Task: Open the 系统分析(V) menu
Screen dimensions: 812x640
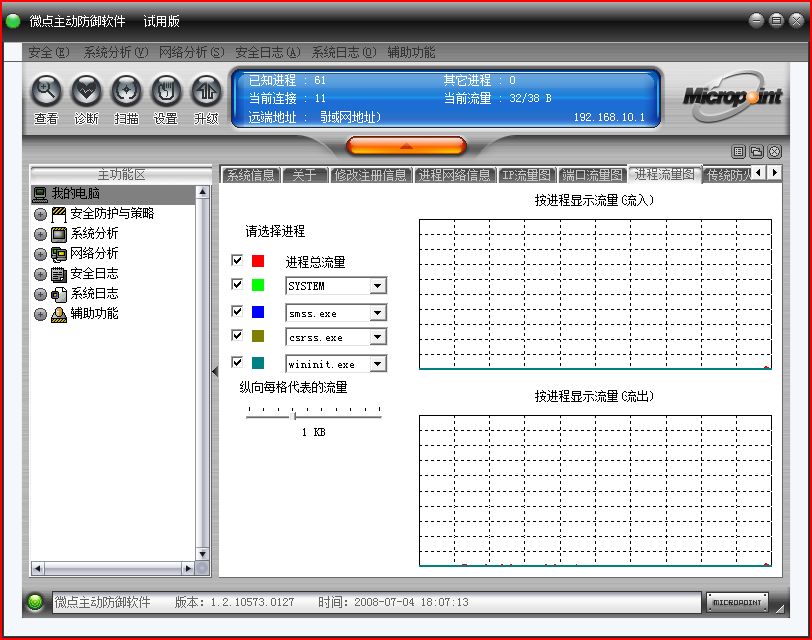Action: (x=116, y=52)
